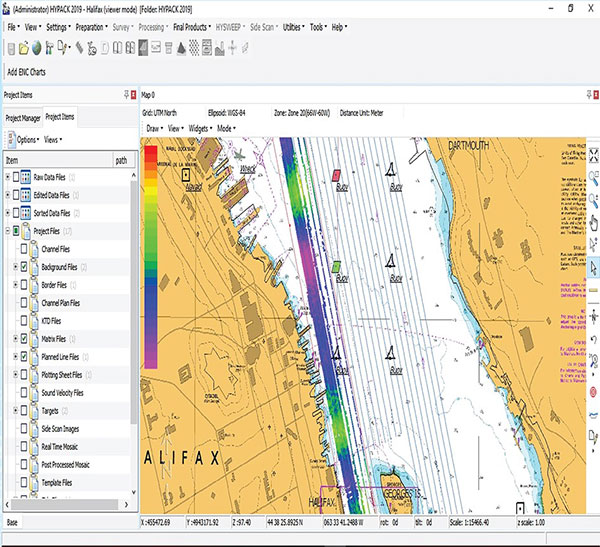Image resolution: width=600 pixels, height=547 pixels.
Task: Click the measure ruler bar icon
Action: pos(593,291)
